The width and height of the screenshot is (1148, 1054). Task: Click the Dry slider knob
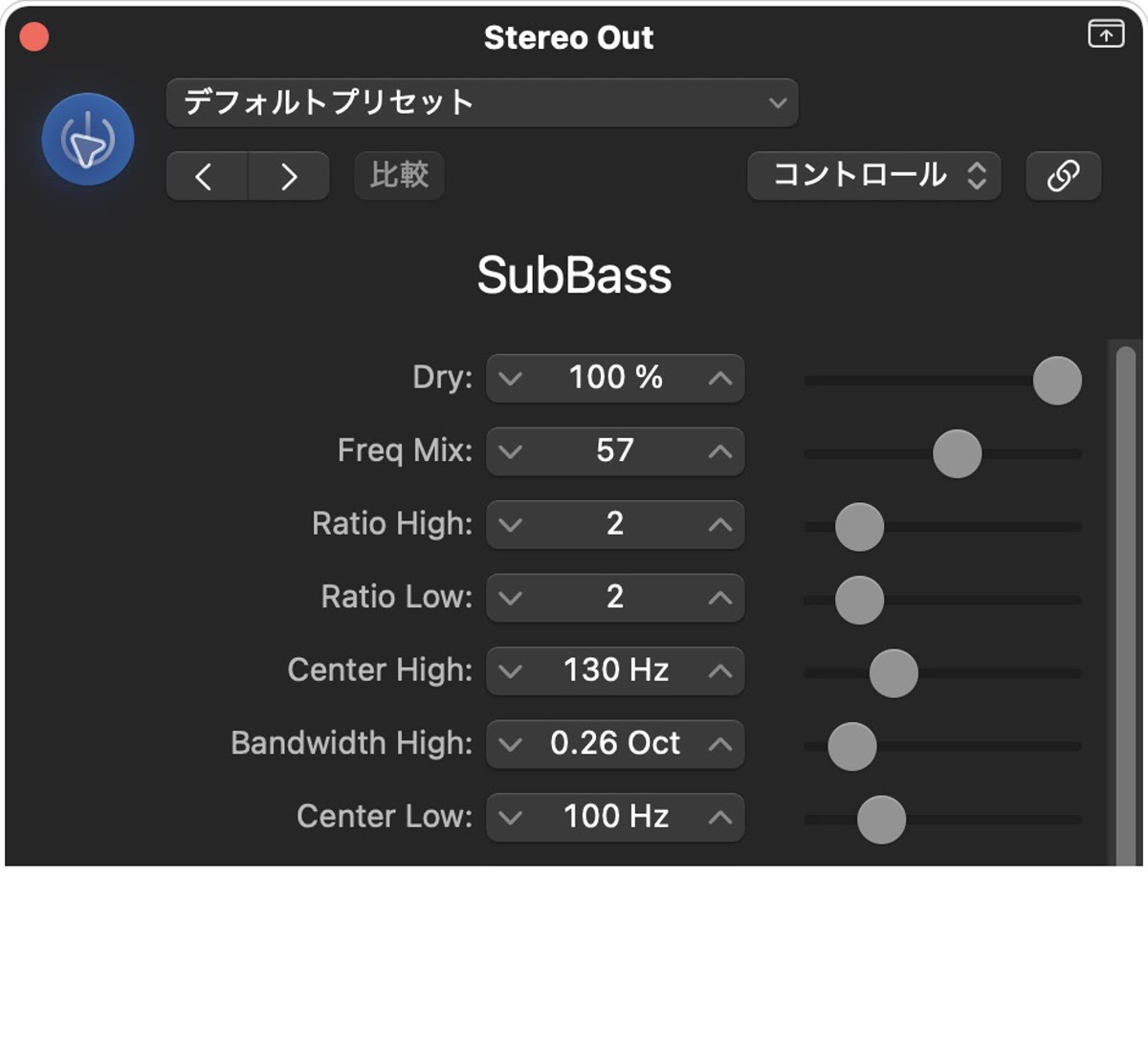[x=1057, y=381]
